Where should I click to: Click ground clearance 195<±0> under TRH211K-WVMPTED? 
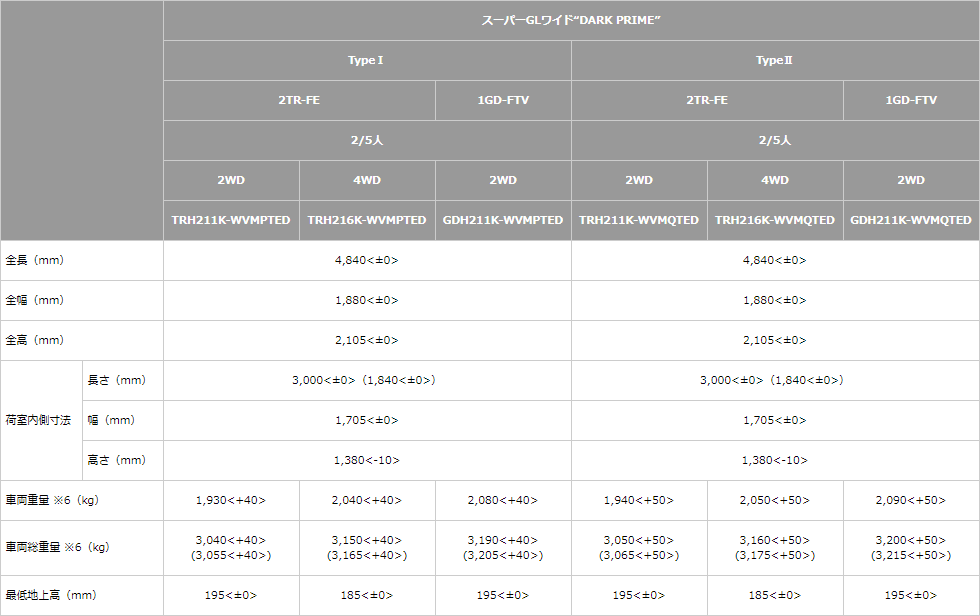click(231, 595)
